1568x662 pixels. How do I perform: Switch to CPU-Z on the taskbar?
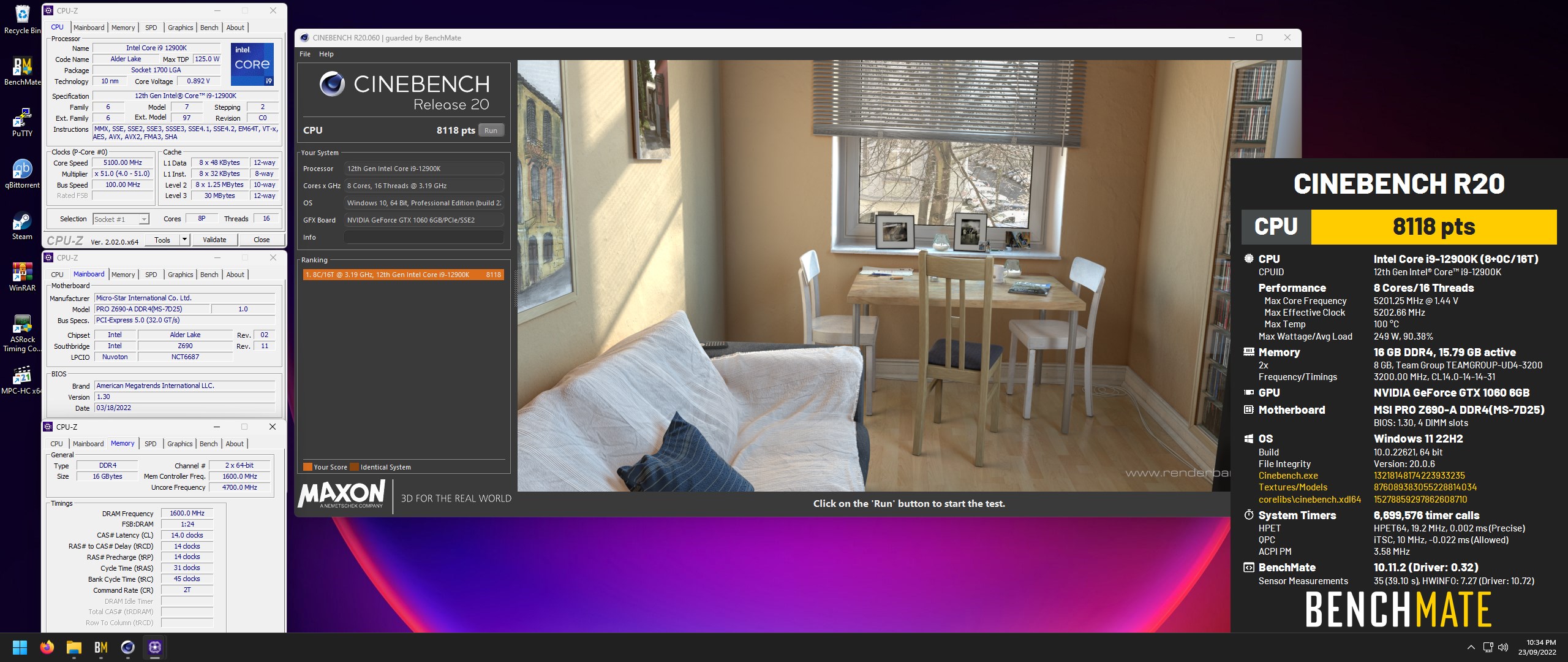point(155,647)
